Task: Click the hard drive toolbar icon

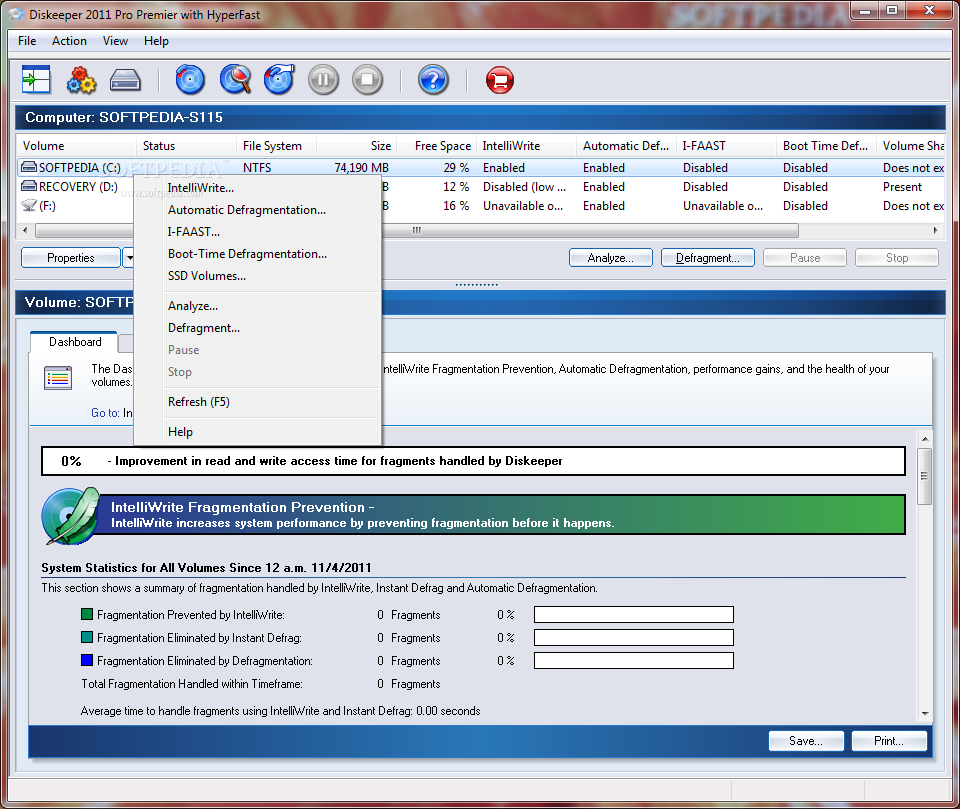Action: pos(126,80)
